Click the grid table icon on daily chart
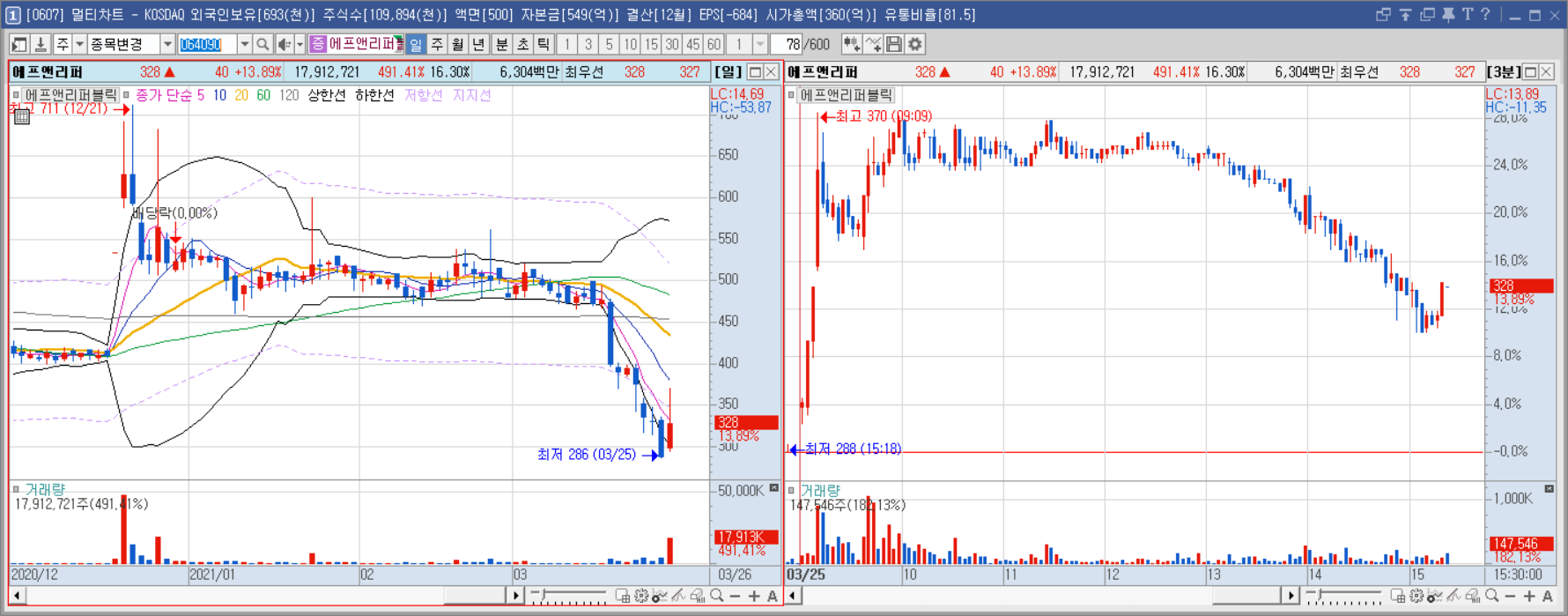1568x616 pixels. [22, 116]
